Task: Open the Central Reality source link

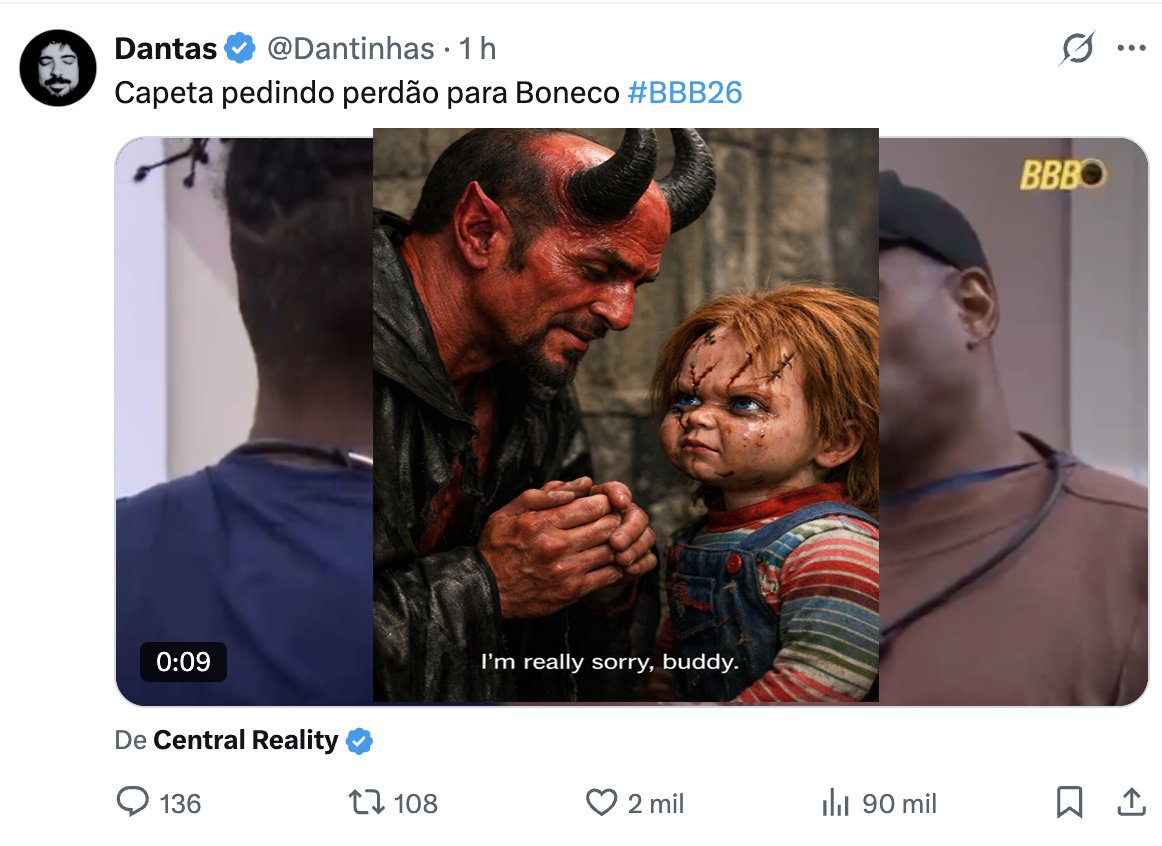Action: click(x=245, y=741)
